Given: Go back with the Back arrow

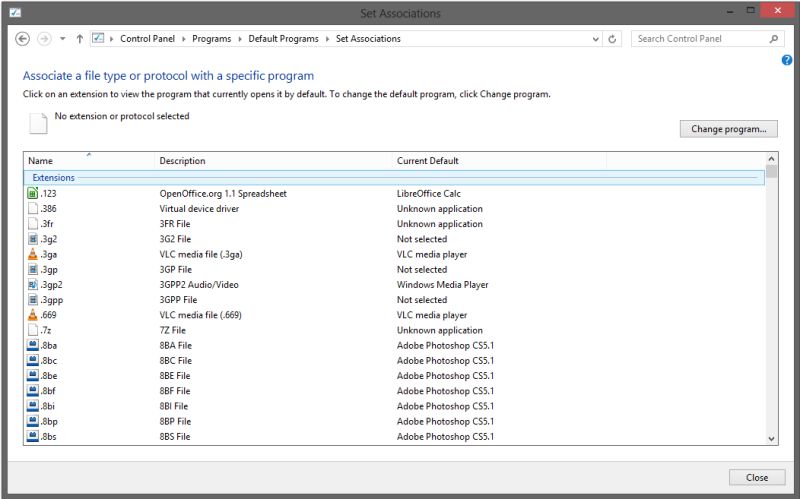Looking at the screenshot, I should click(22, 39).
